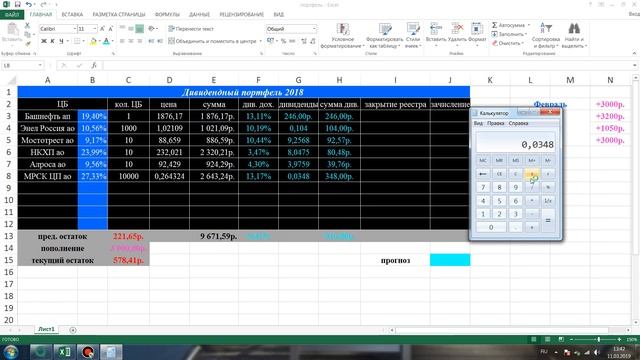The width and height of the screenshot is (640, 360).
Task: Select the Лист1 sheet tab
Action: pos(46,329)
